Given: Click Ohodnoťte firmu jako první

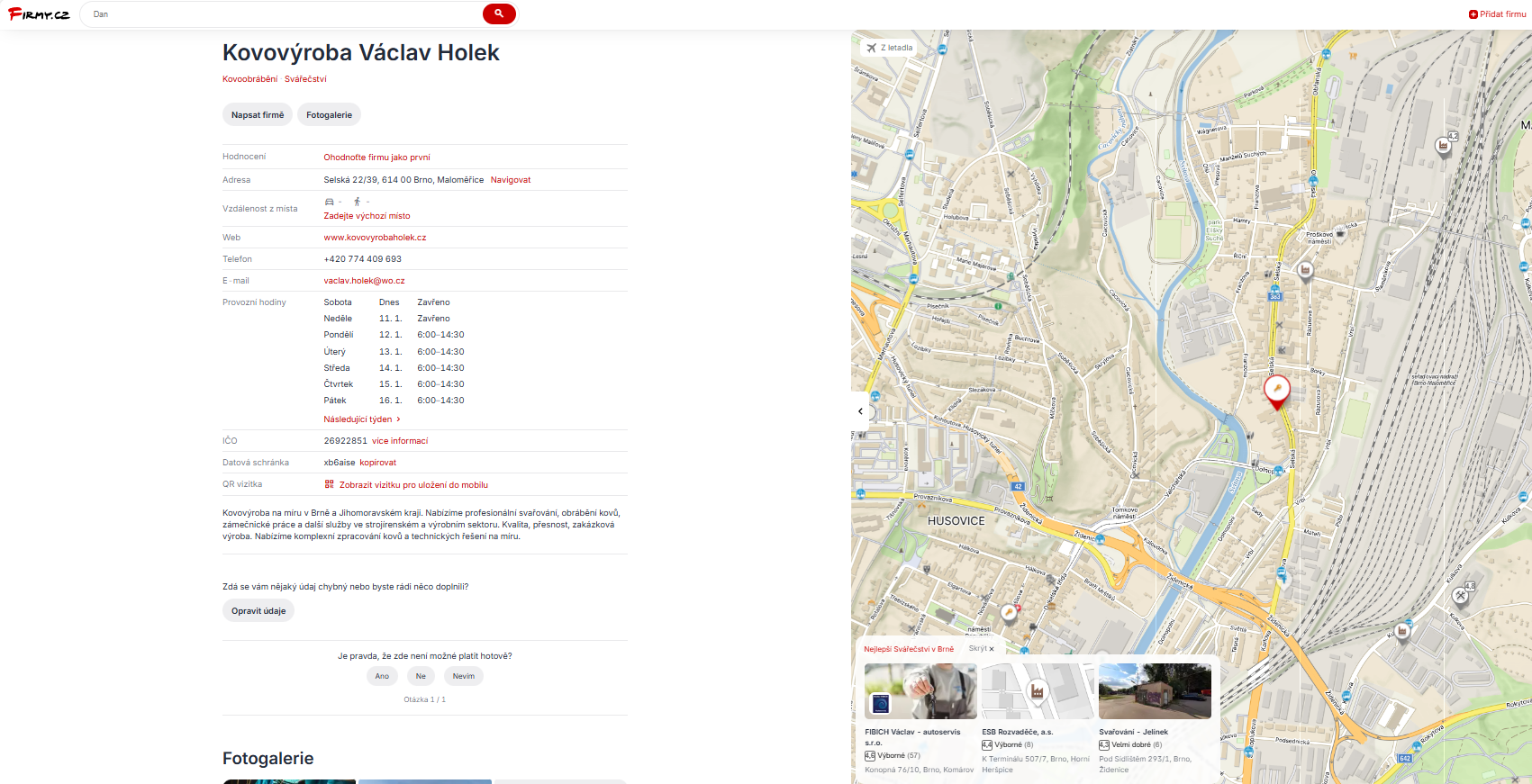Looking at the screenshot, I should (377, 158).
